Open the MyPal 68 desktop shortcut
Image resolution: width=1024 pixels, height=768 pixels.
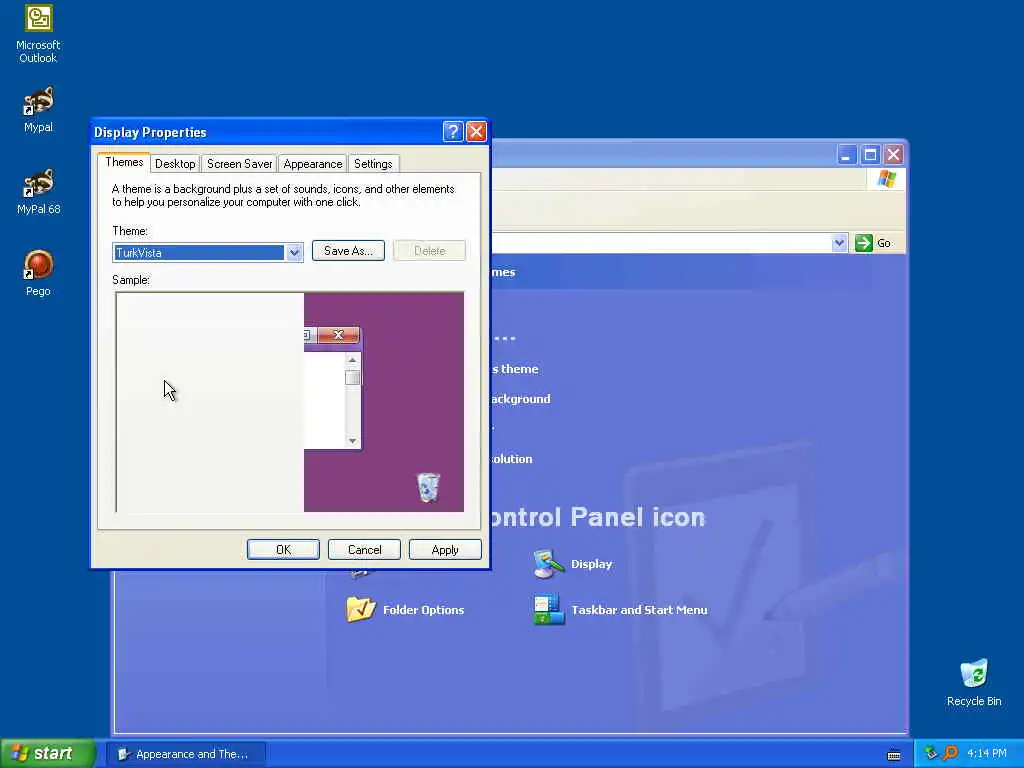(38, 192)
